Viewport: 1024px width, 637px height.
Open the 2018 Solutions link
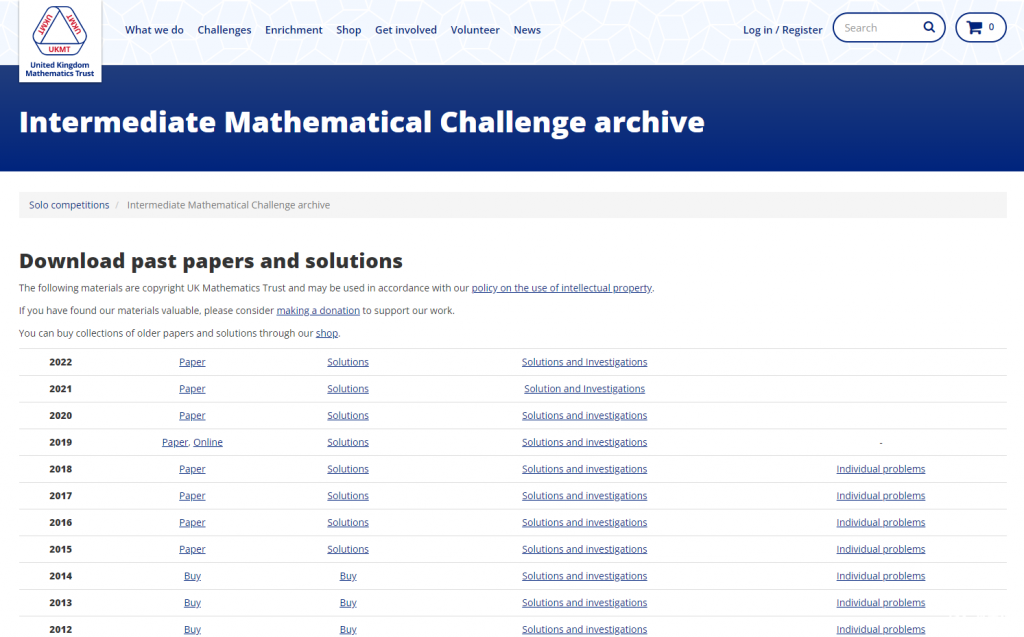(x=348, y=469)
